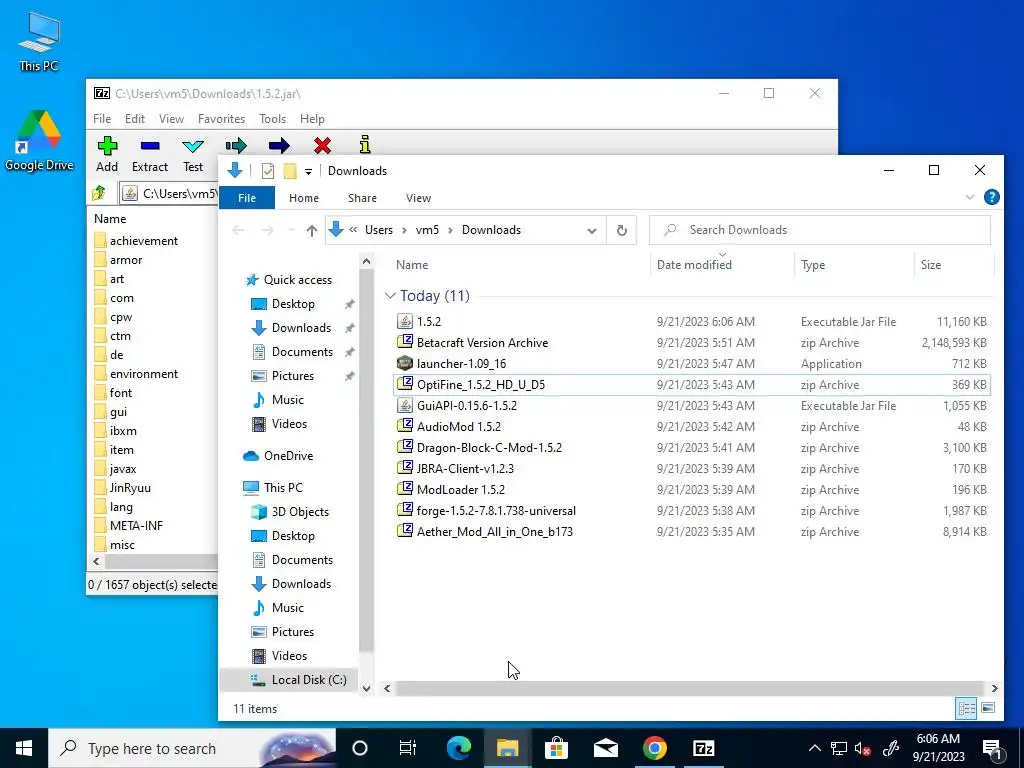Select the launcher-1.09_16 application
This screenshot has width=1024, height=768.
tap(692, 364)
